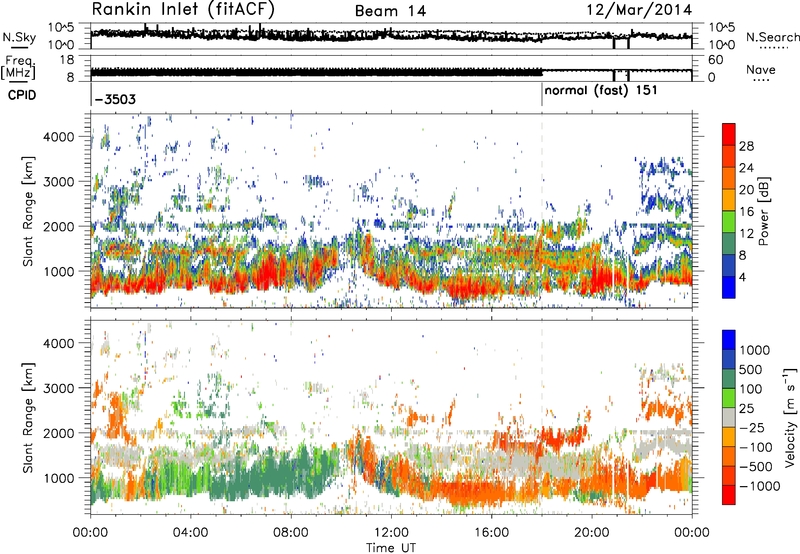
Task: Click the '-1000' tick on velocity colorbar
Action: coord(760,486)
